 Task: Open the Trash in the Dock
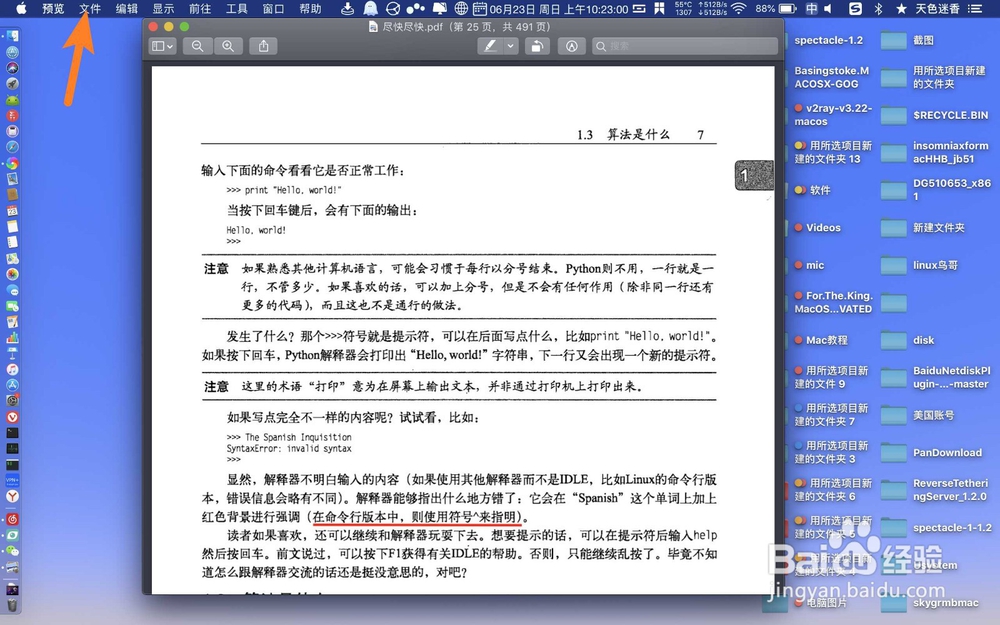click(x=12, y=604)
